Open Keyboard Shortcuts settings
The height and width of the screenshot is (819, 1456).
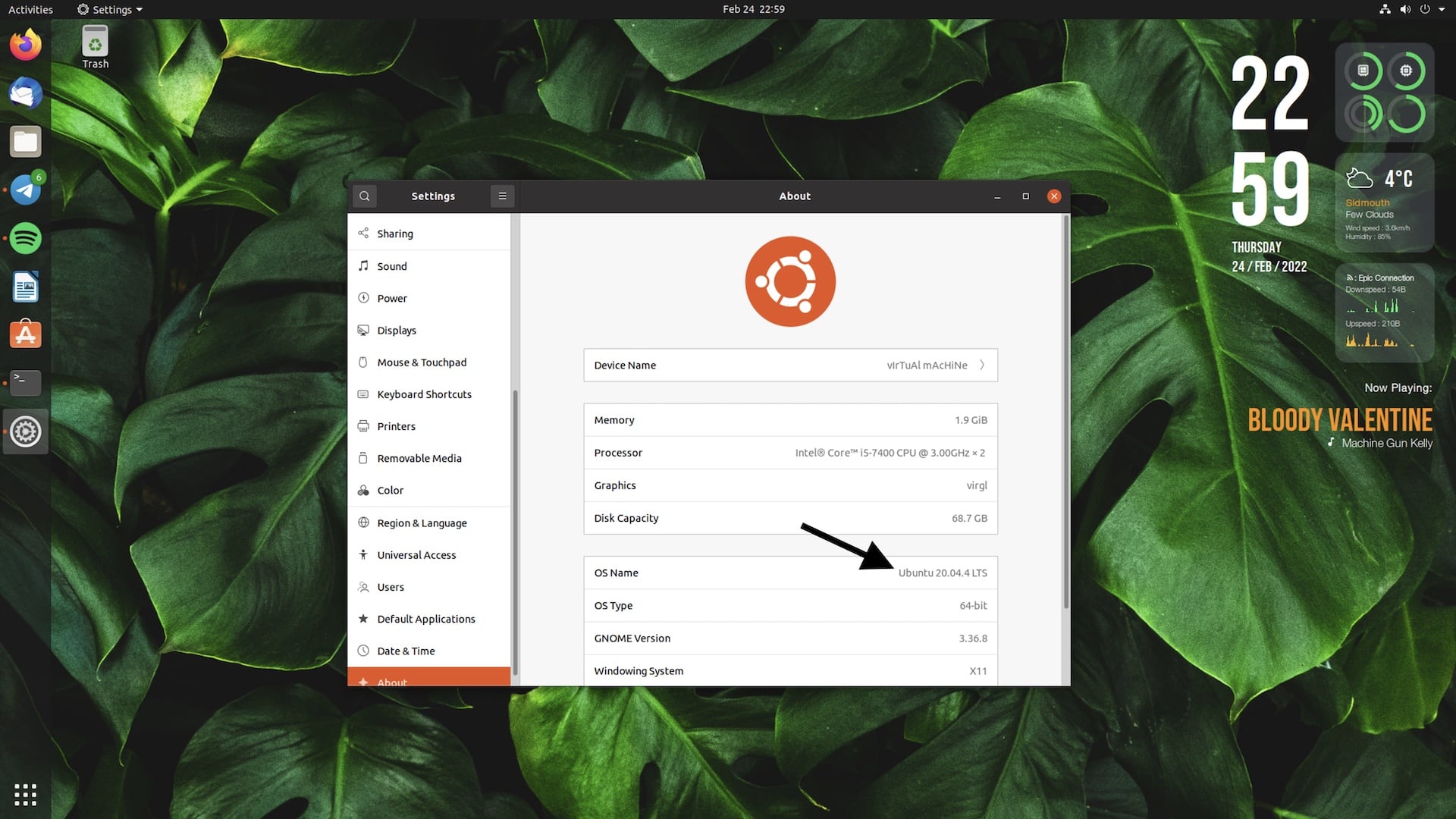(x=425, y=394)
